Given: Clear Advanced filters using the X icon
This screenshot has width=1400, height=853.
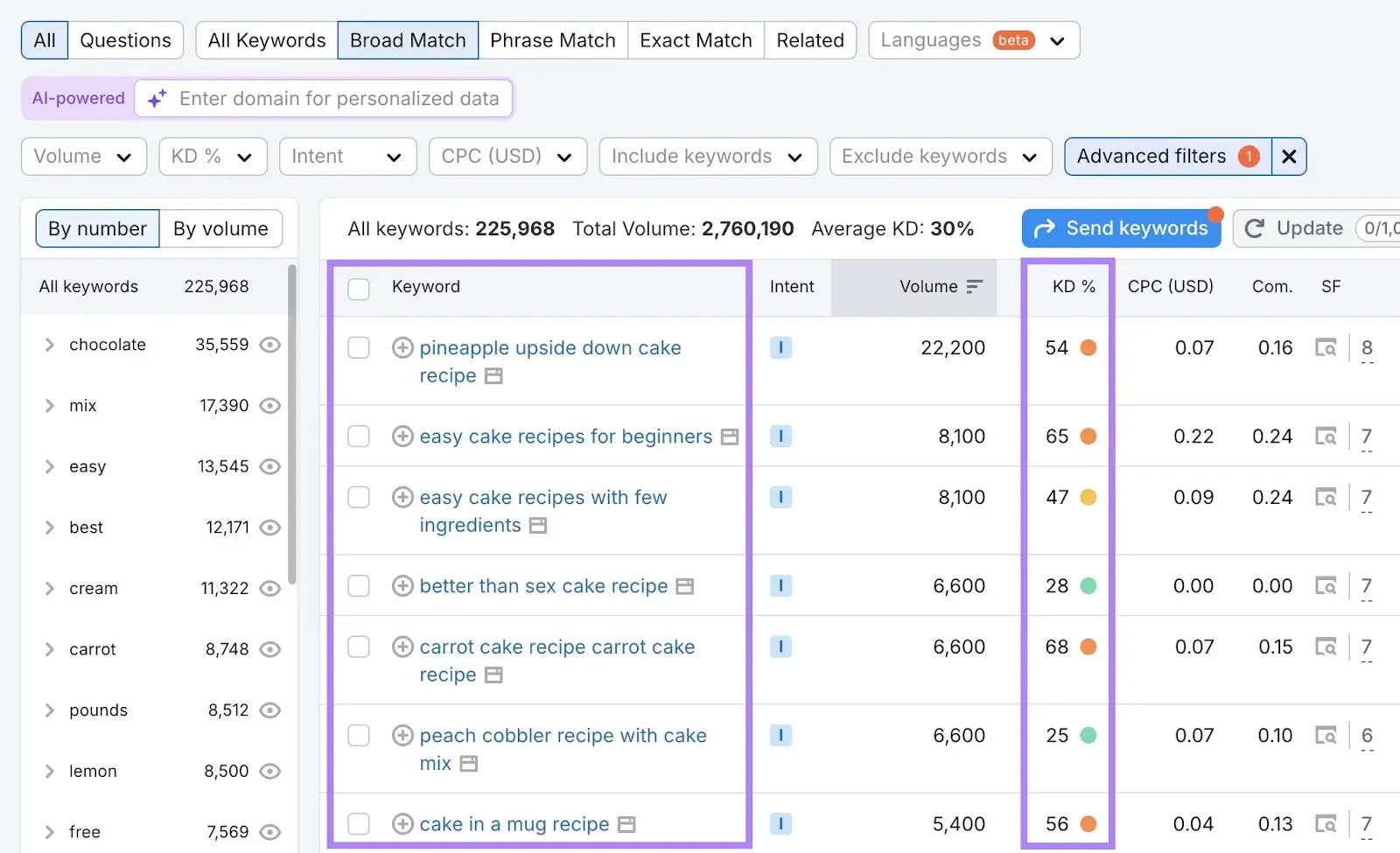Looking at the screenshot, I should pyautogui.click(x=1288, y=157).
